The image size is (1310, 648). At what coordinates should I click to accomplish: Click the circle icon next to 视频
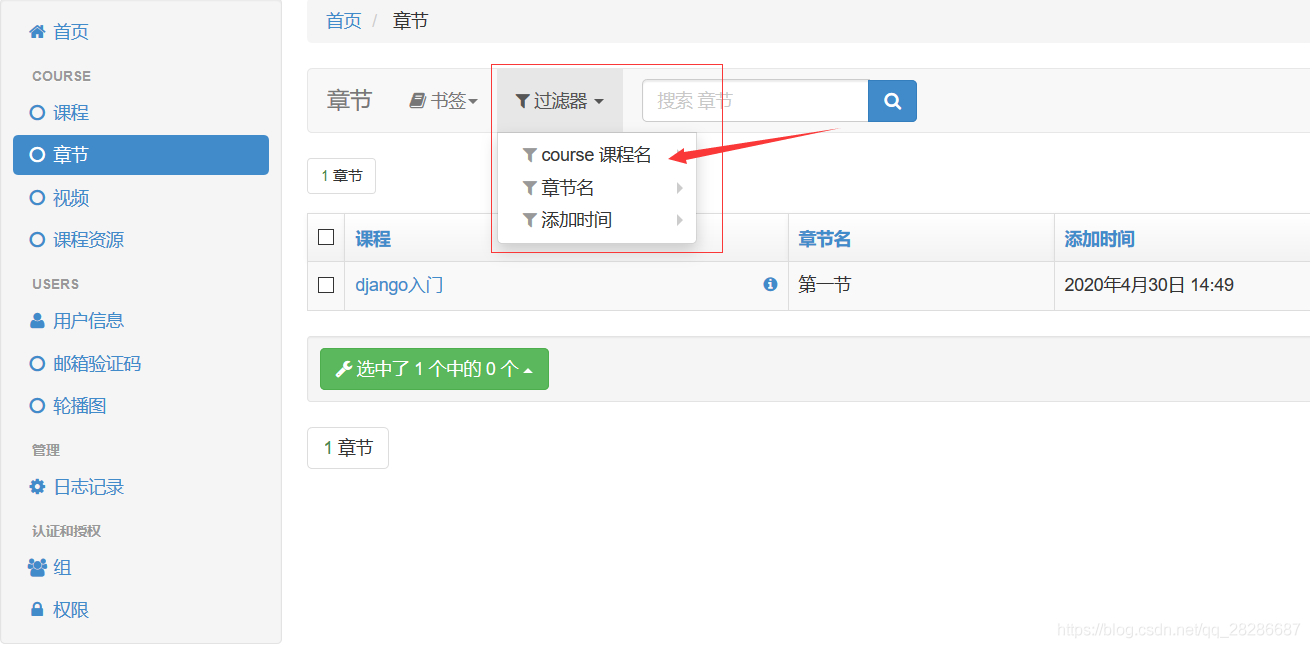click(37, 198)
